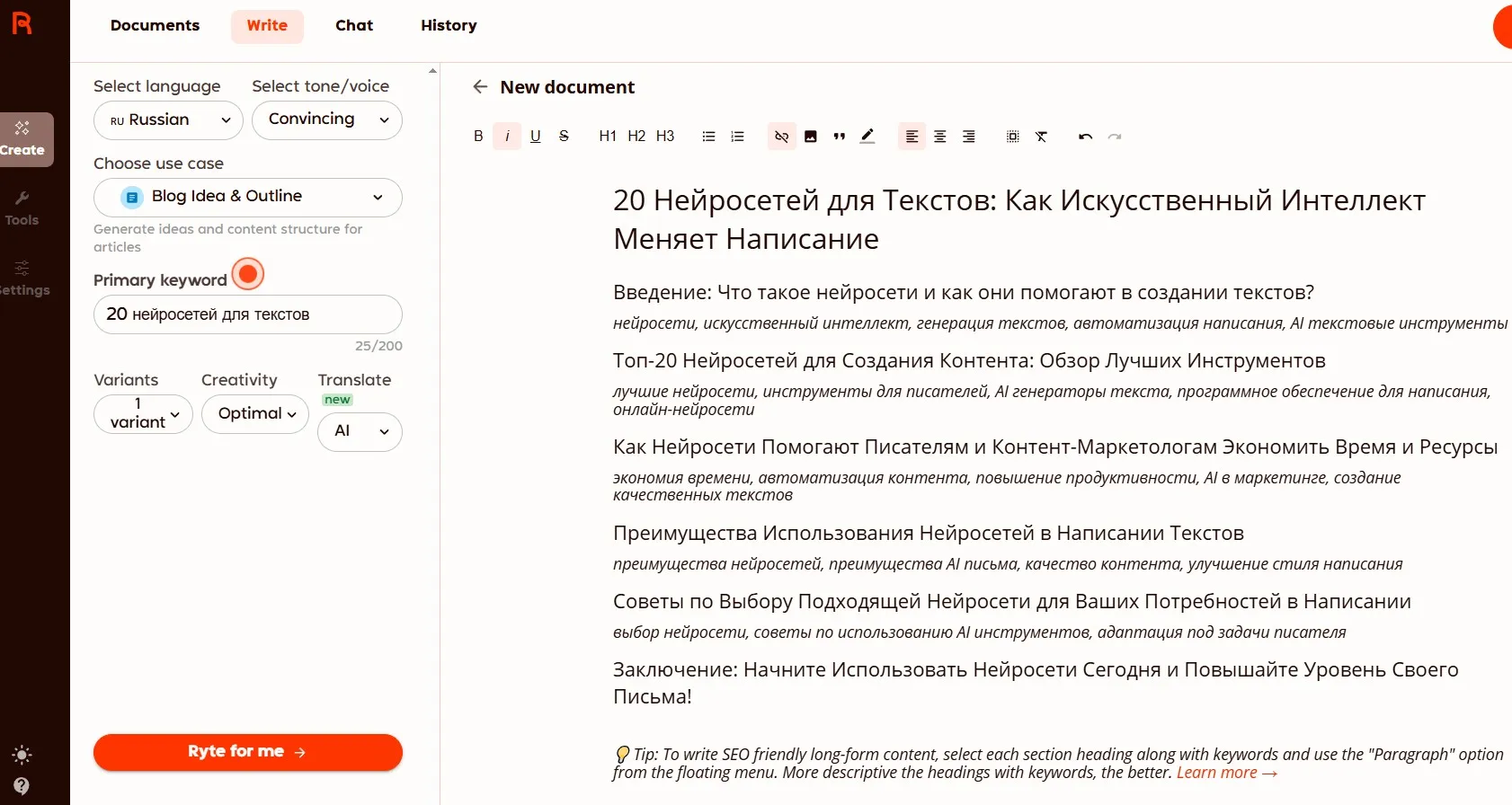Viewport: 1512px width, 805px height.
Task: Align text center
Action: 940,137
